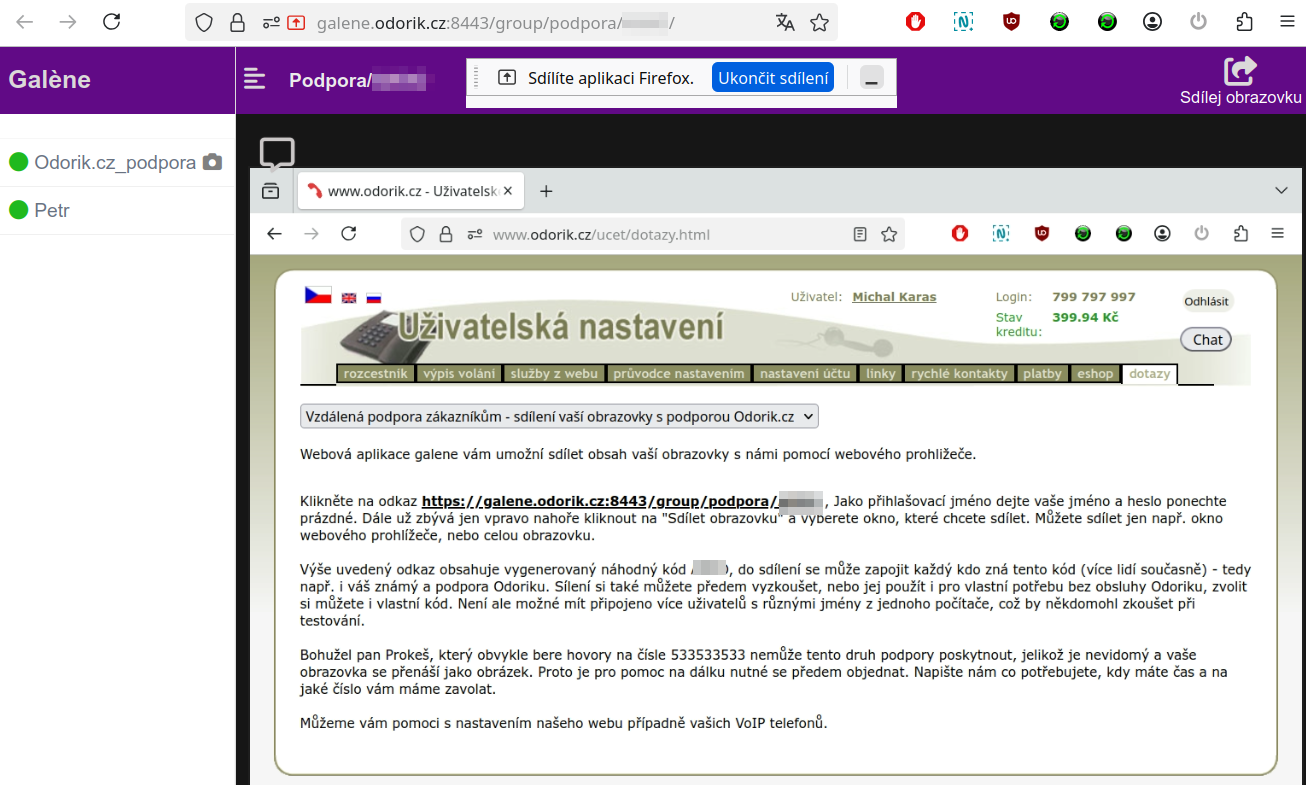Reload the page in shared Firefox window
The image size is (1306, 785).
tap(348, 234)
